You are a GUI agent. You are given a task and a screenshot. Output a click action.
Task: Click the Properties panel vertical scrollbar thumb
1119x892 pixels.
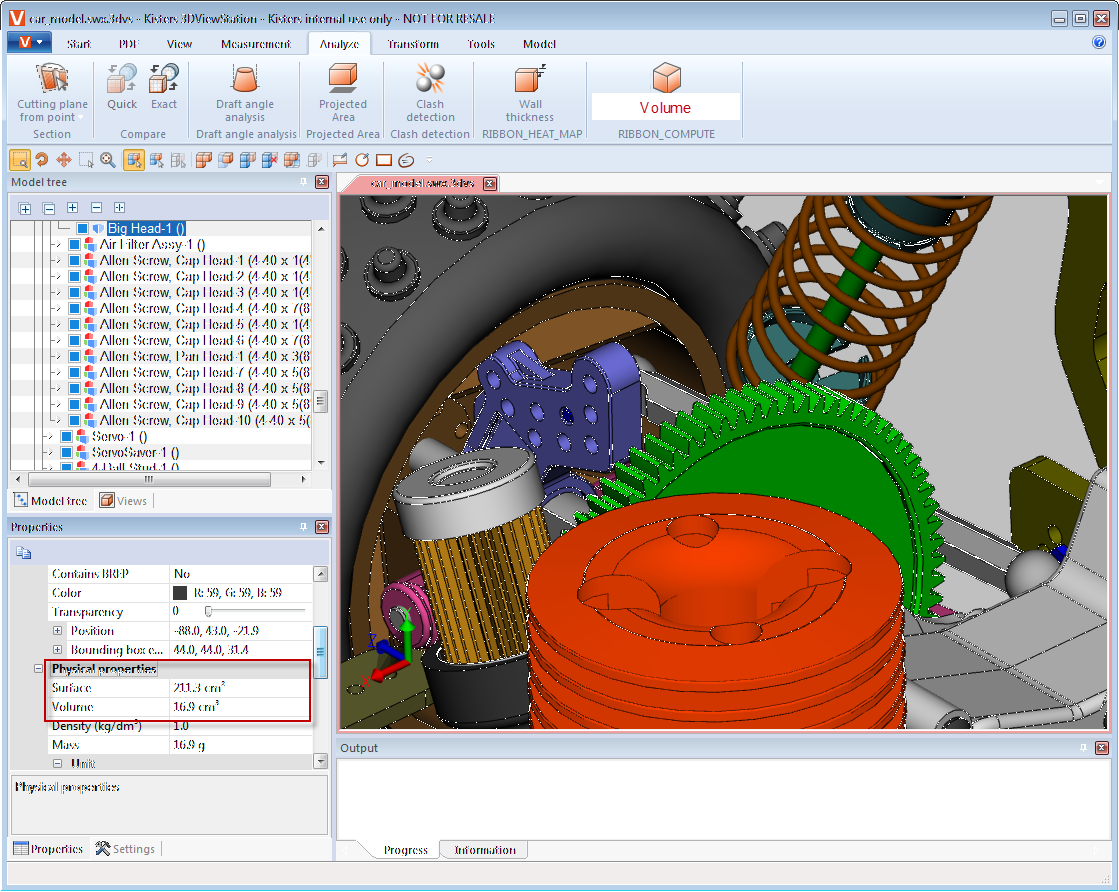pyautogui.click(x=320, y=652)
